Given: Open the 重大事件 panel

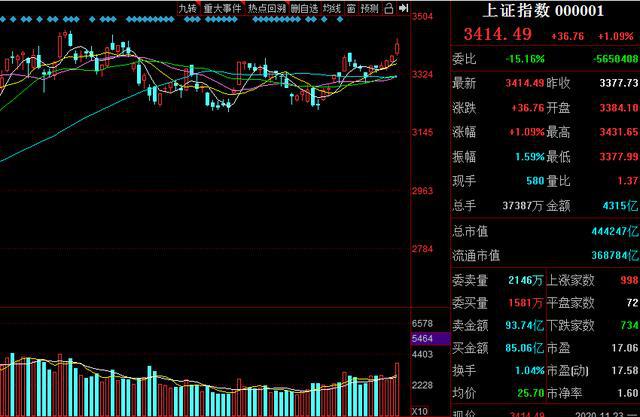Looking at the screenshot, I should tap(222, 8).
